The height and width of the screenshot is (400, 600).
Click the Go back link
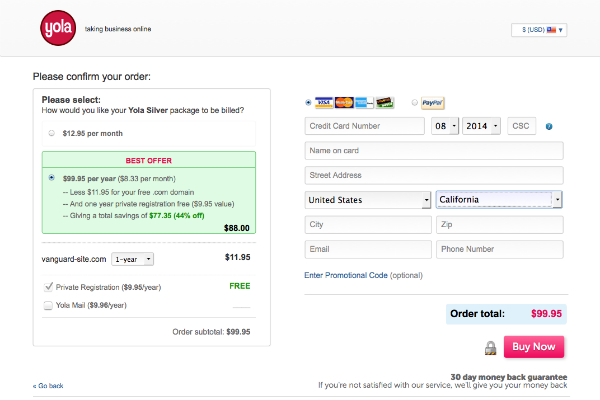48,386
